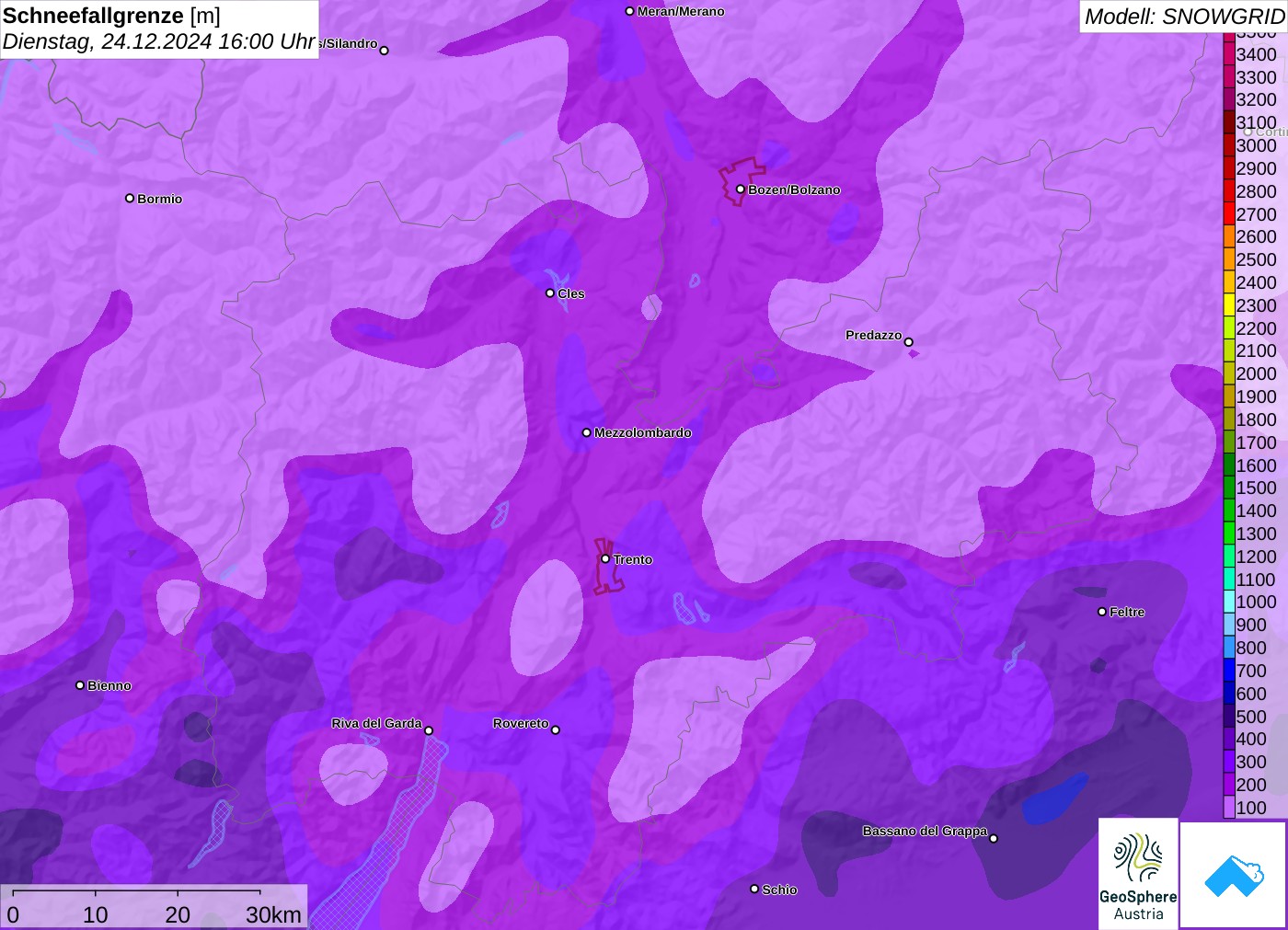The width and height of the screenshot is (1288, 930).
Task: Click the 'Modell: SNOWGRID' label
Action: (1184, 17)
